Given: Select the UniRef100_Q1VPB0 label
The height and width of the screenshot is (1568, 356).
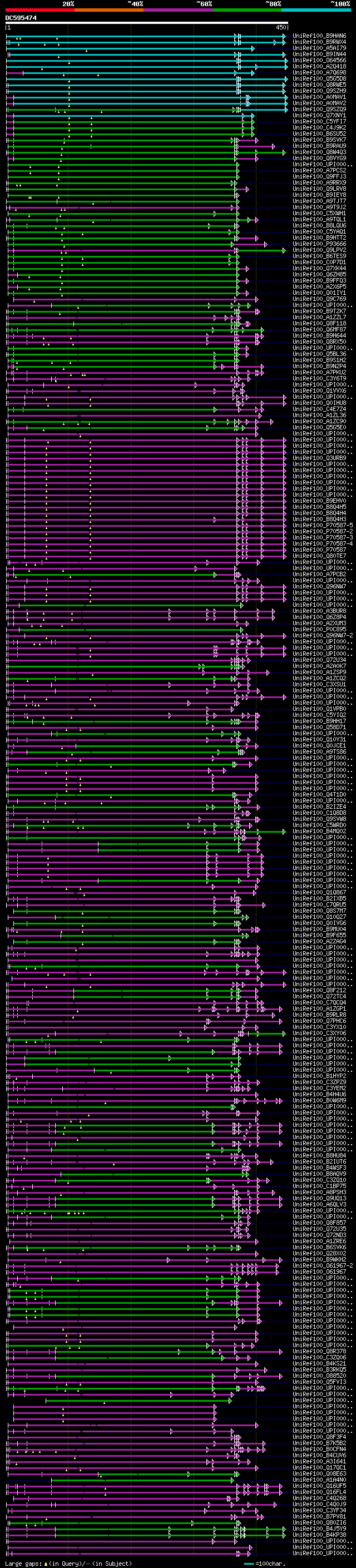Looking at the screenshot, I should pyautogui.click(x=319, y=709).
